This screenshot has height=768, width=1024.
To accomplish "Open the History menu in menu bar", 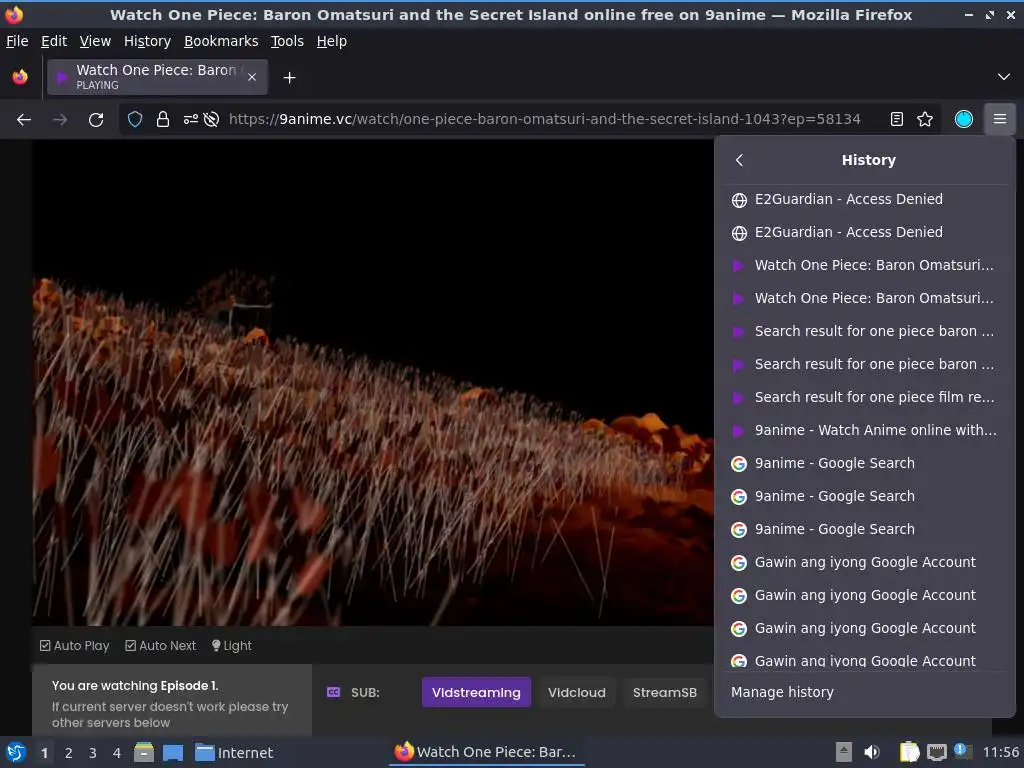I will 147,41.
